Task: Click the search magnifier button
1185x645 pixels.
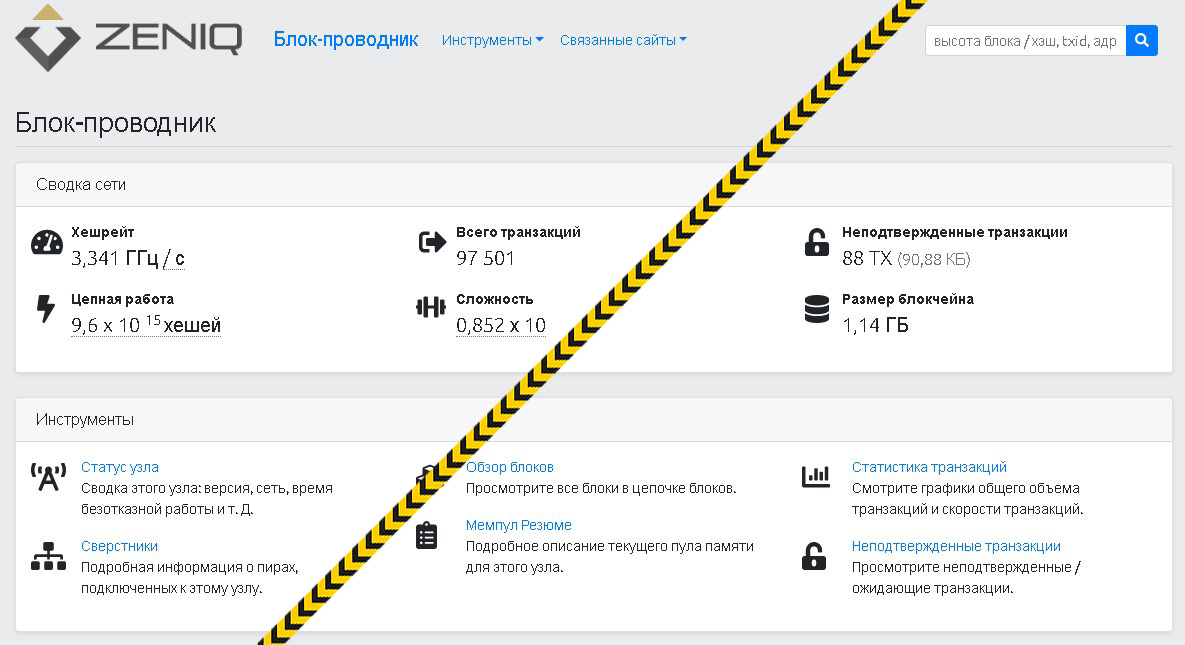Action: click(x=1141, y=41)
